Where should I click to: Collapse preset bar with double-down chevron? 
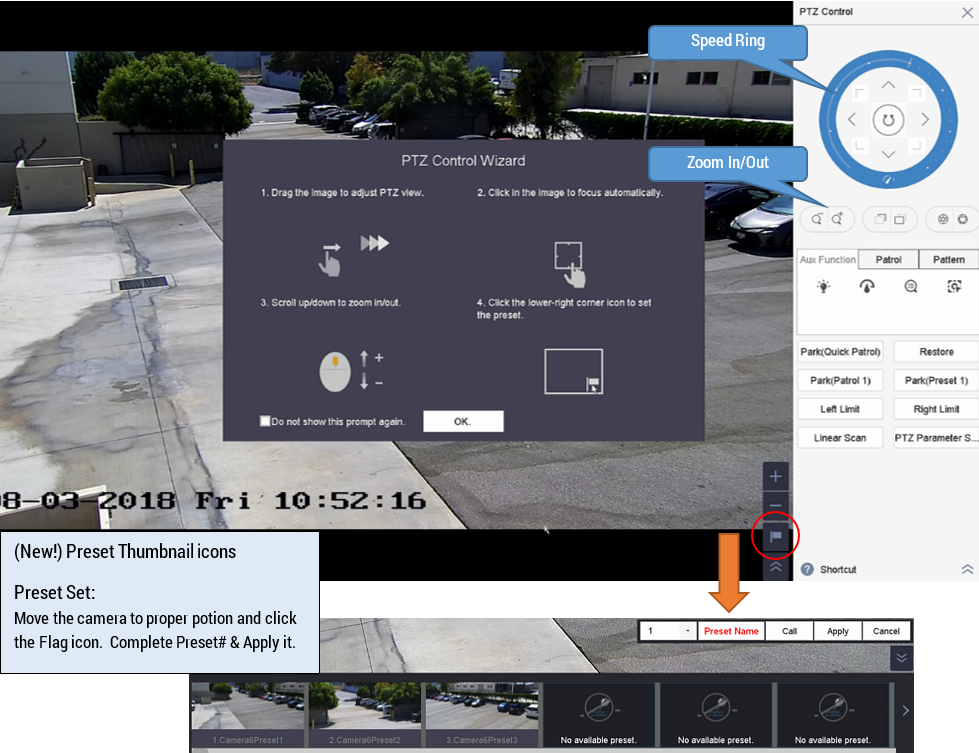pyautogui.click(x=900, y=658)
